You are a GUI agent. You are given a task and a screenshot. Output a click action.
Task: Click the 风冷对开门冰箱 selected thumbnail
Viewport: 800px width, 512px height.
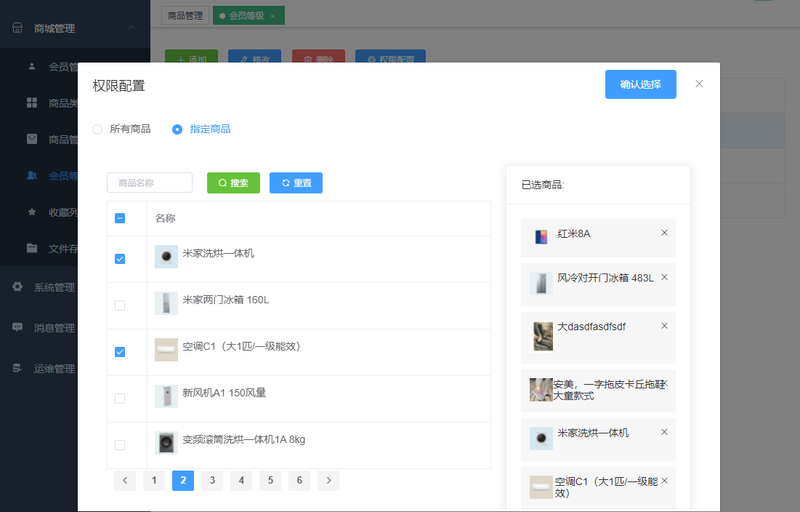click(x=541, y=284)
